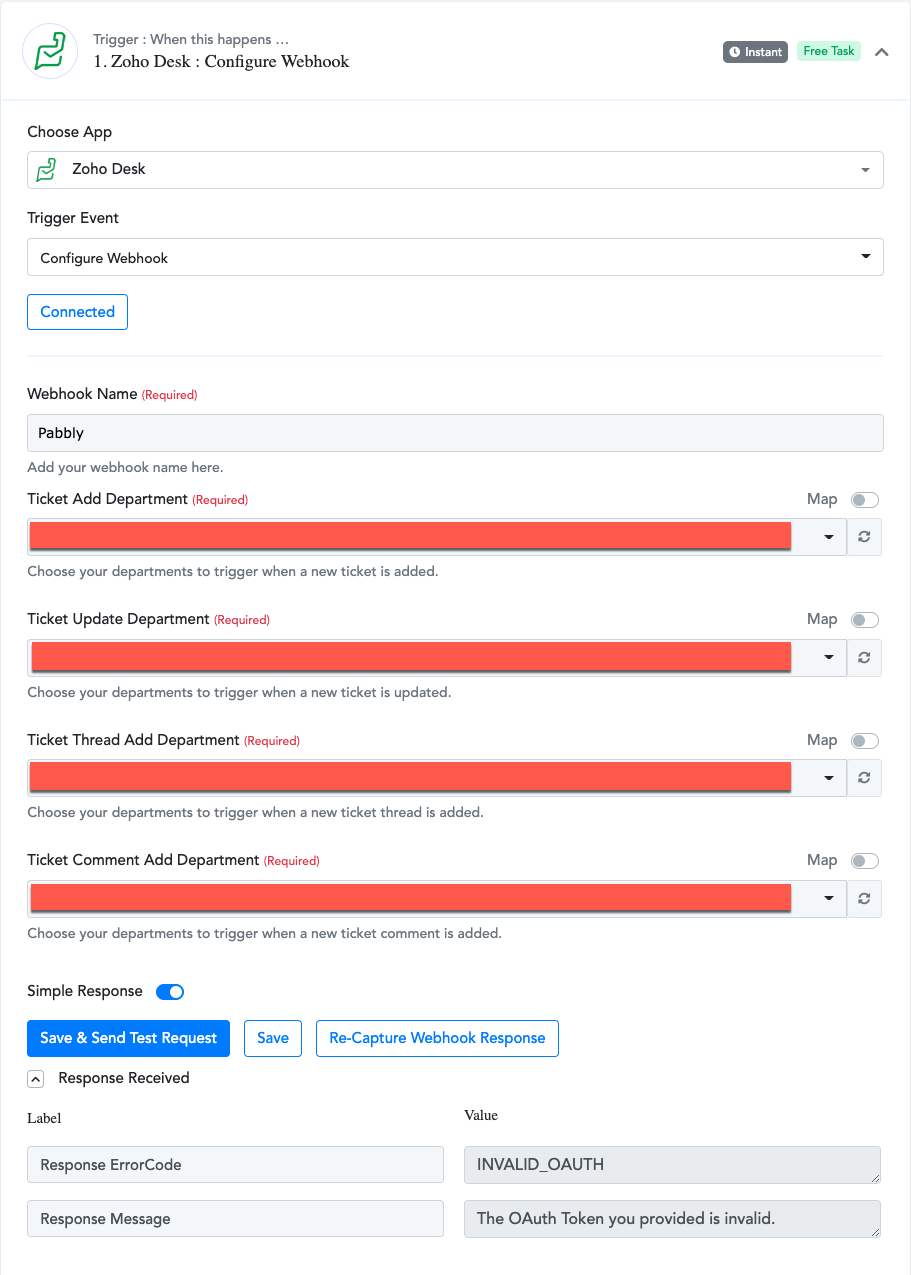
Task: Refresh Ticket Thread Add Department list
Action: point(864,778)
